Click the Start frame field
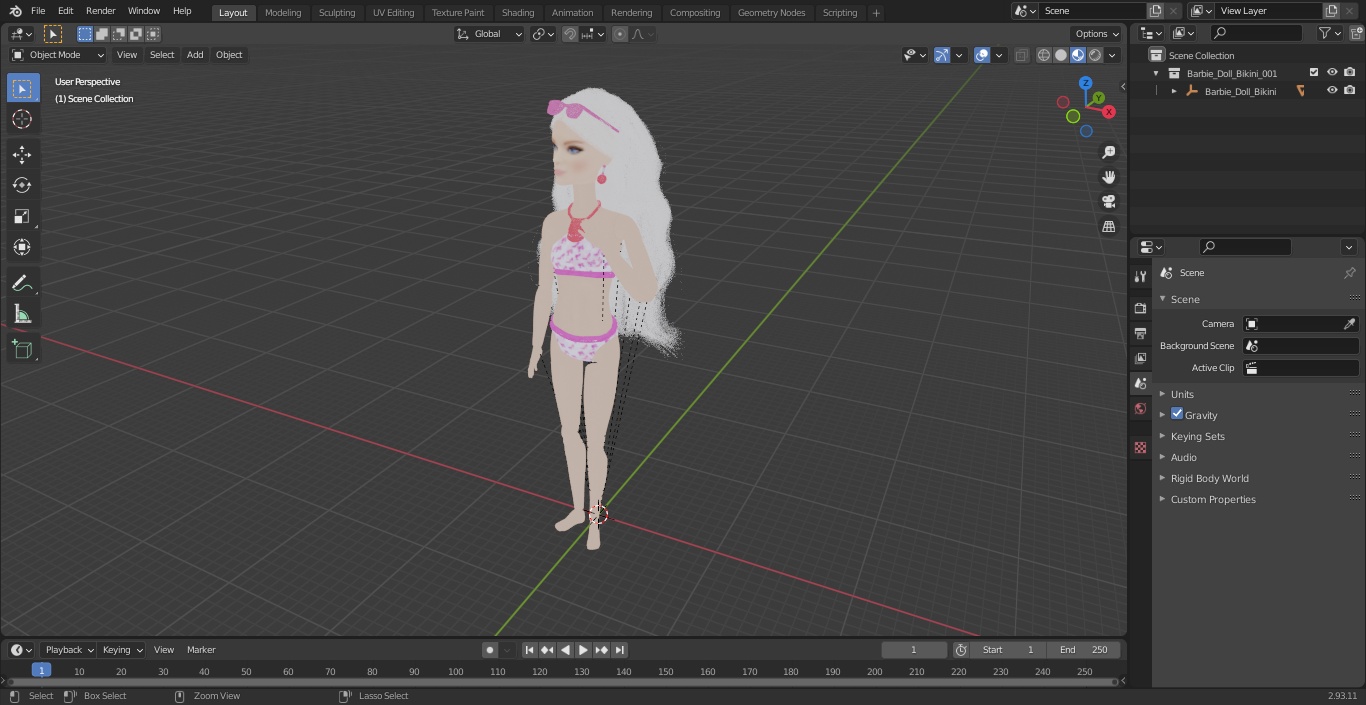 point(1008,650)
